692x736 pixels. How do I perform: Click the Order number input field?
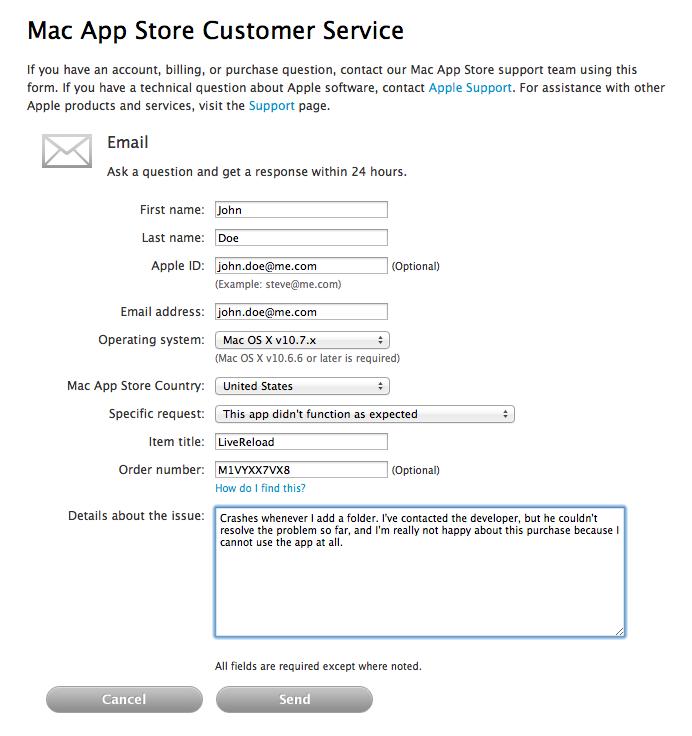click(301, 469)
